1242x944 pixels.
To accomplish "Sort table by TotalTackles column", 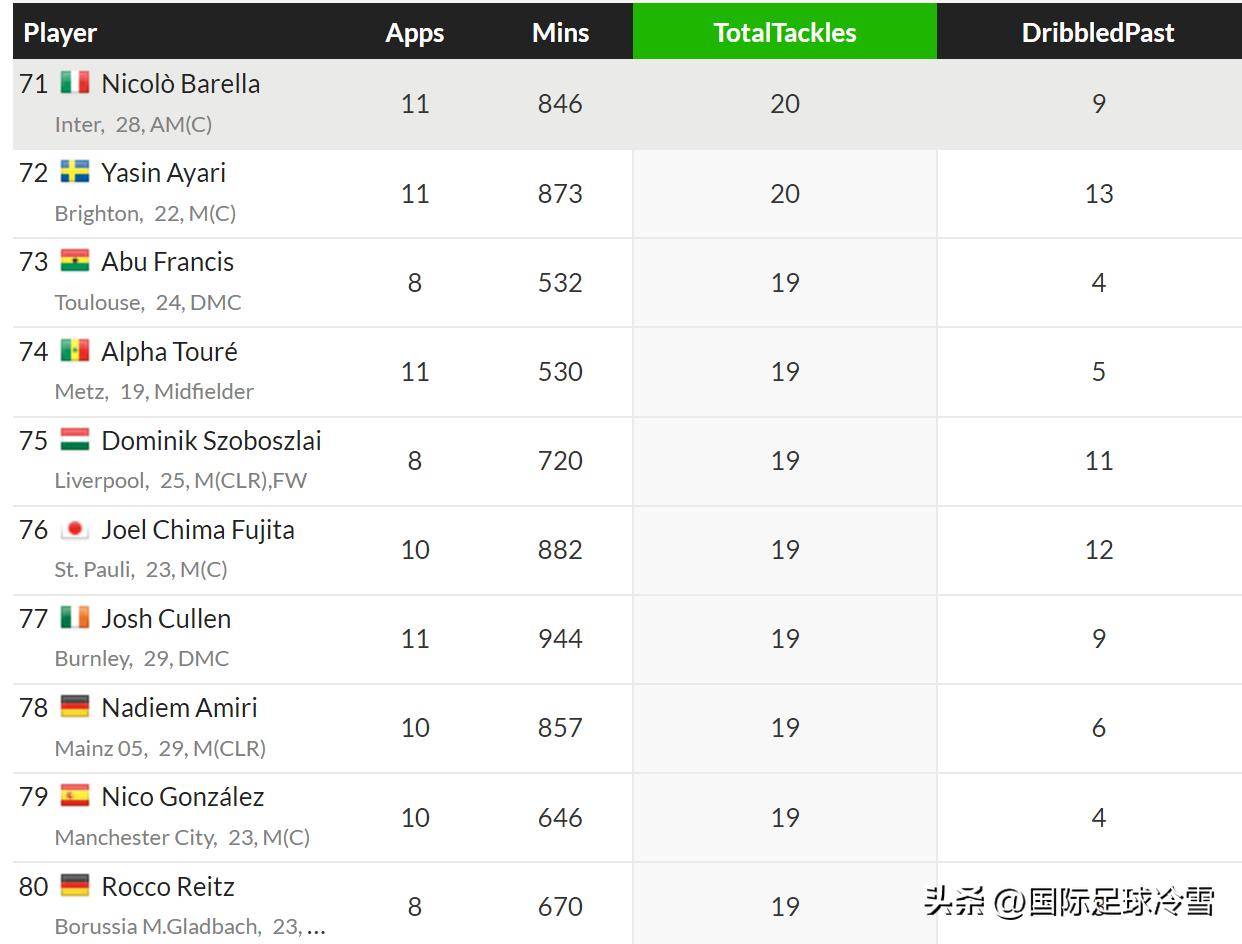I will coord(784,32).
